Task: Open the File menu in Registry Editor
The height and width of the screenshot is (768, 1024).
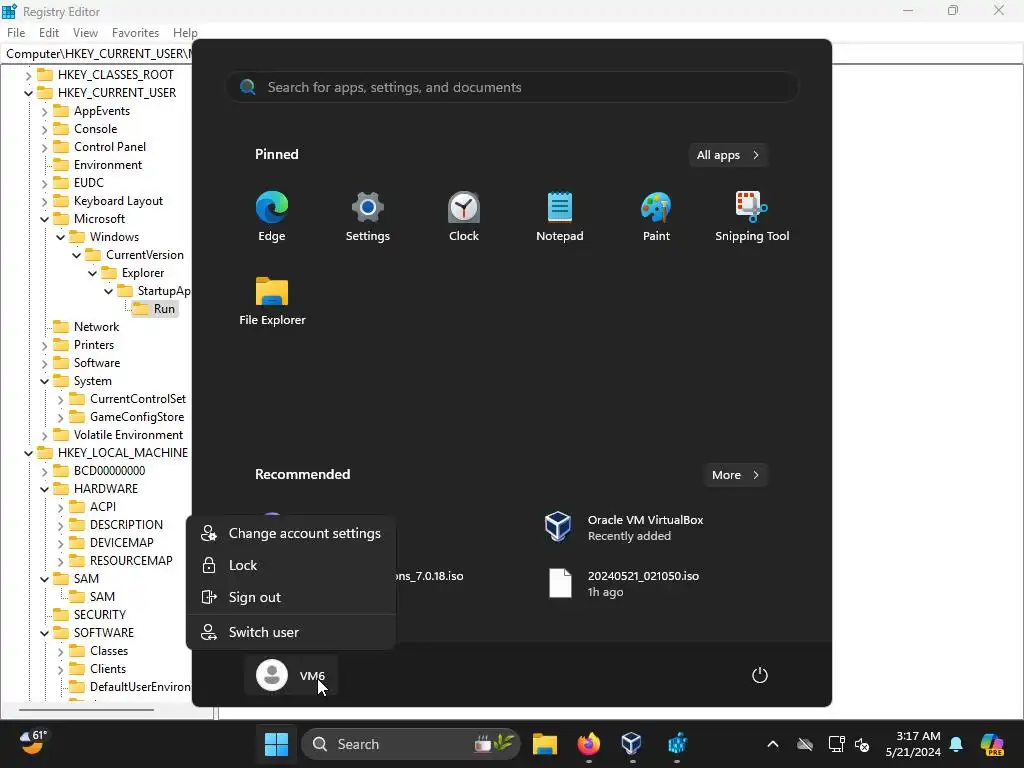Action: [16, 33]
